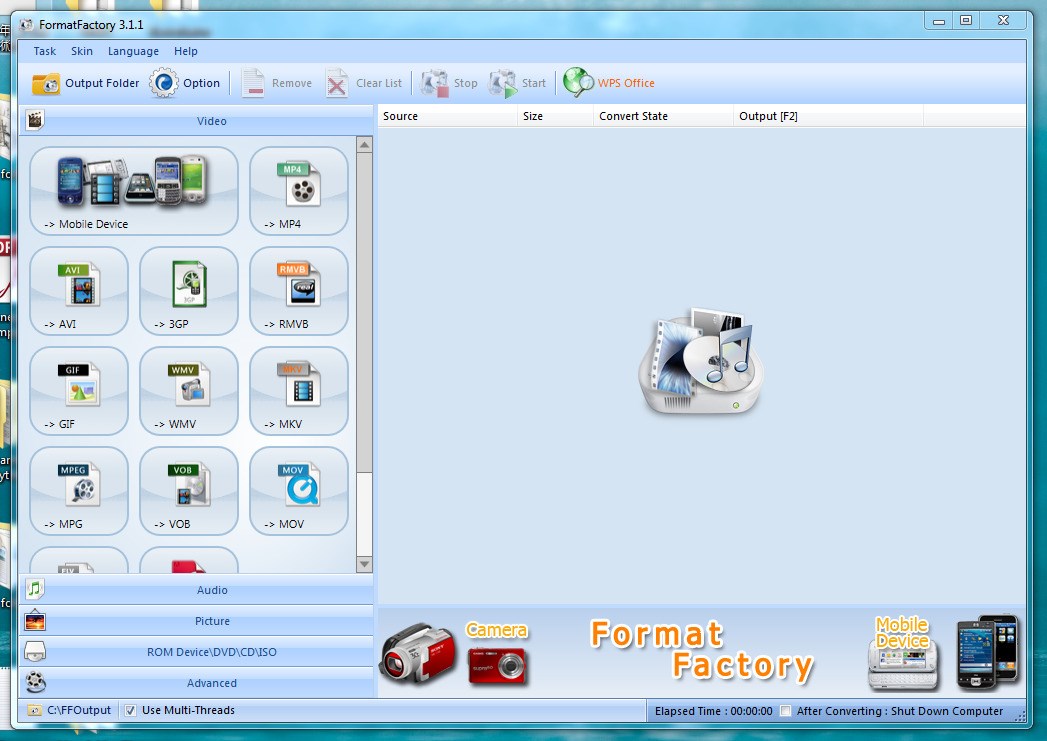The image size is (1047, 741).
Task: Choose convert to GIF
Action: coord(79,391)
